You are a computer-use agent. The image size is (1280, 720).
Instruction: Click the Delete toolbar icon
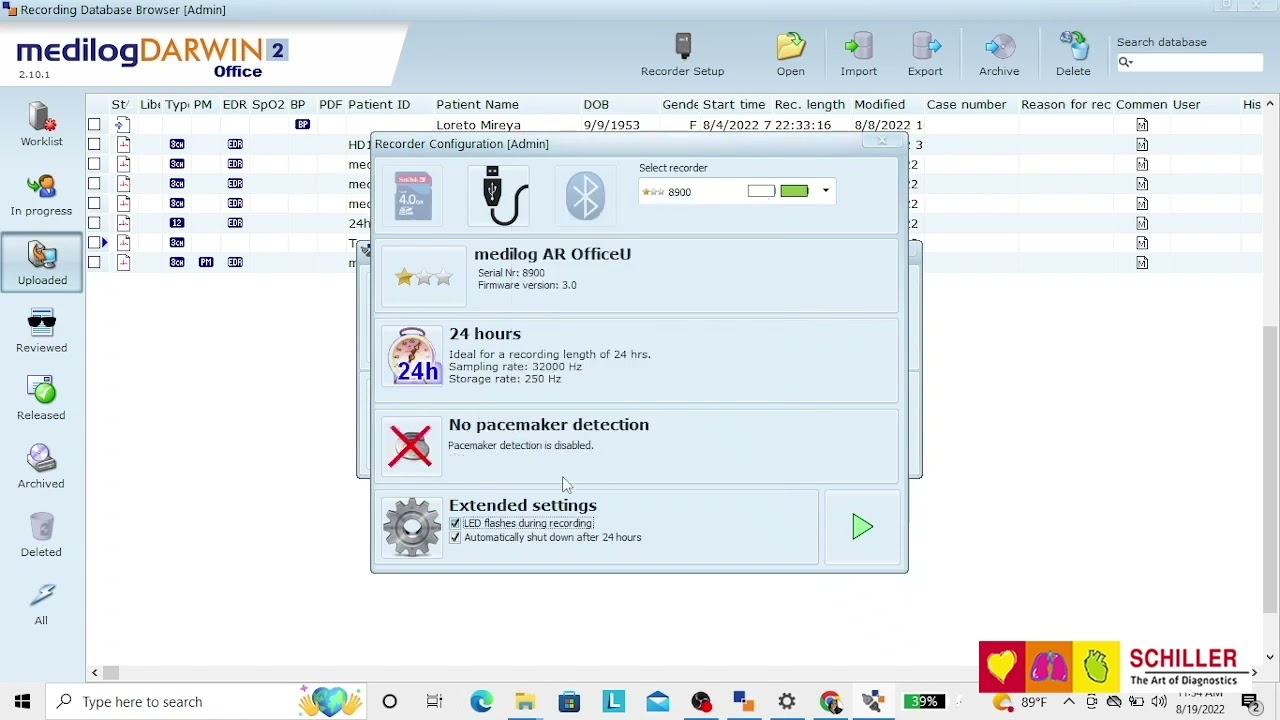click(x=1073, y=54)
